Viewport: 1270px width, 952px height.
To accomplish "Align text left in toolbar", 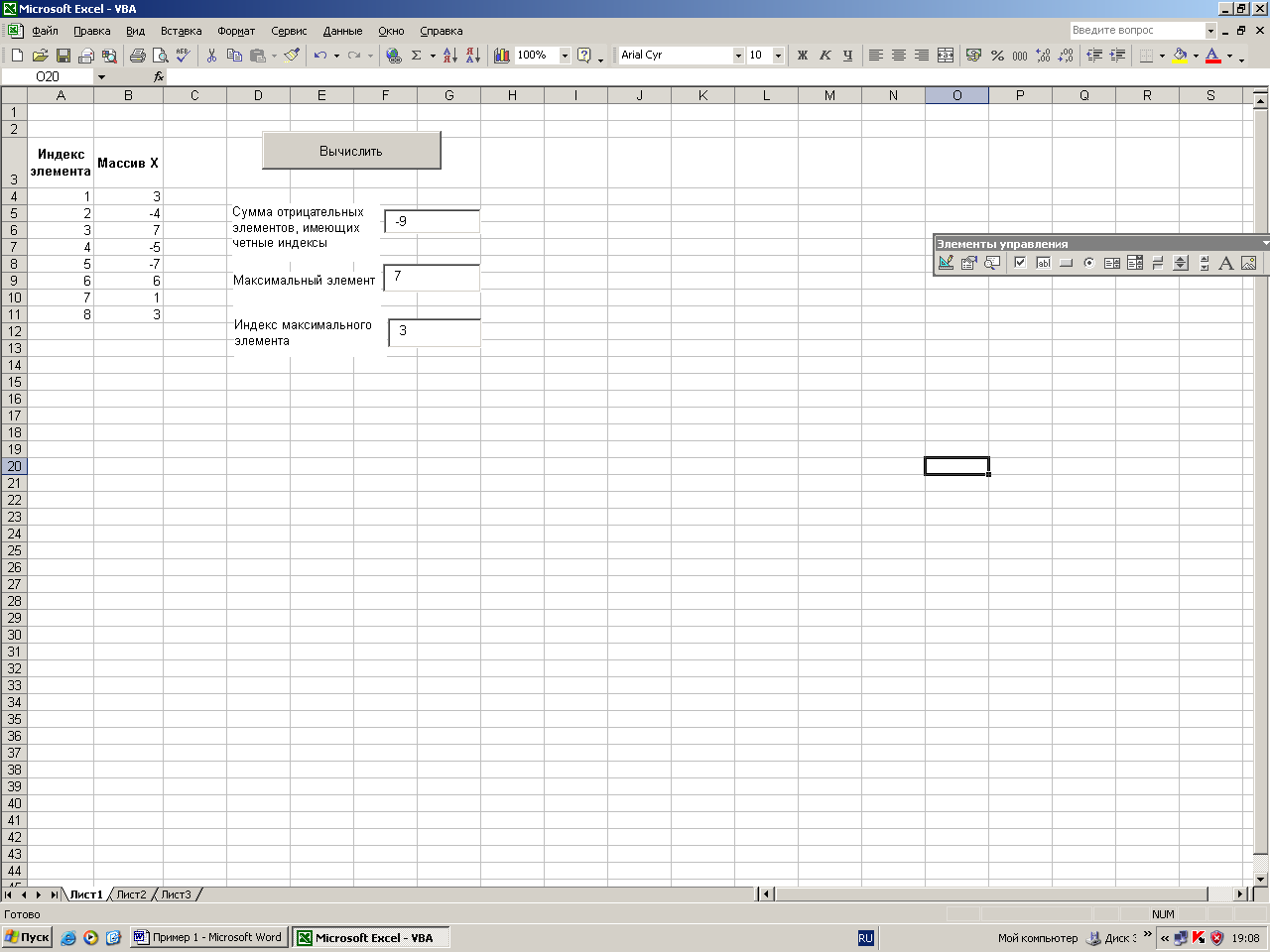I will click(875, 56).
